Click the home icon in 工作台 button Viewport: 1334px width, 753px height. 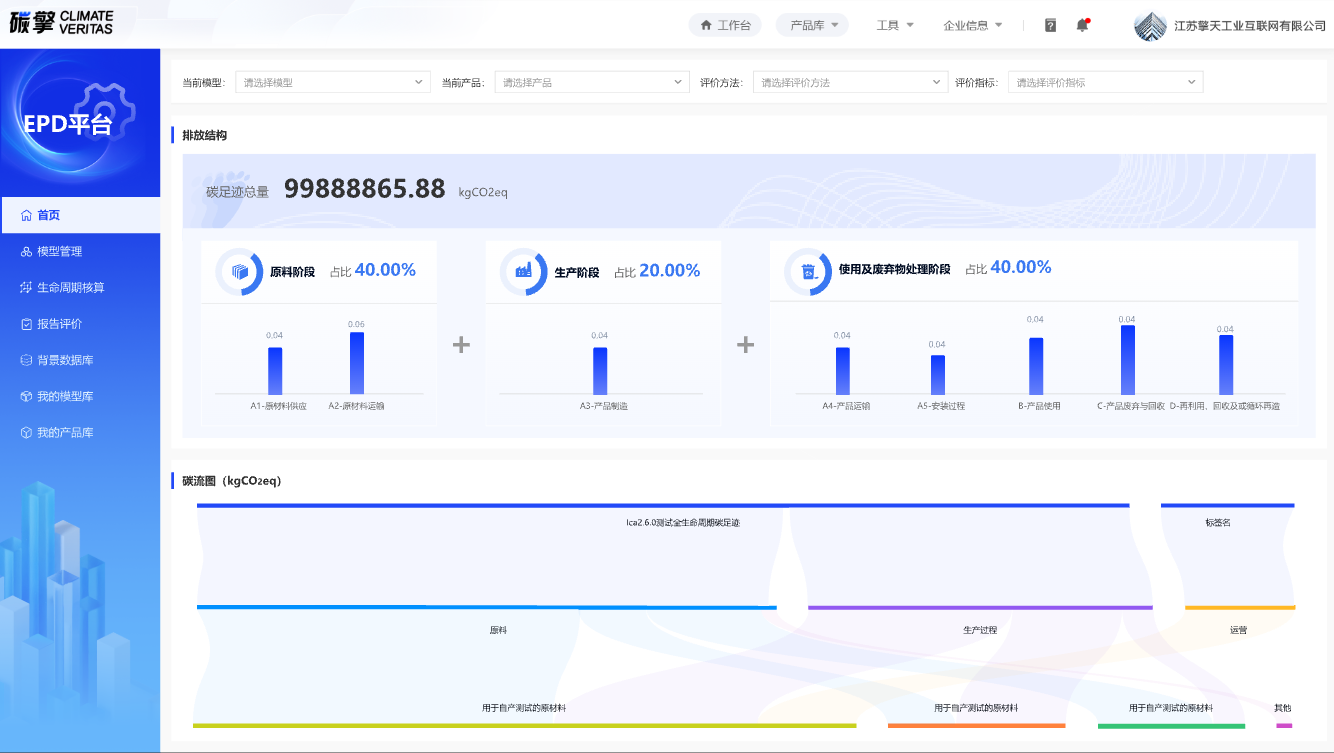pyautogui.click(x=706, y=25)
